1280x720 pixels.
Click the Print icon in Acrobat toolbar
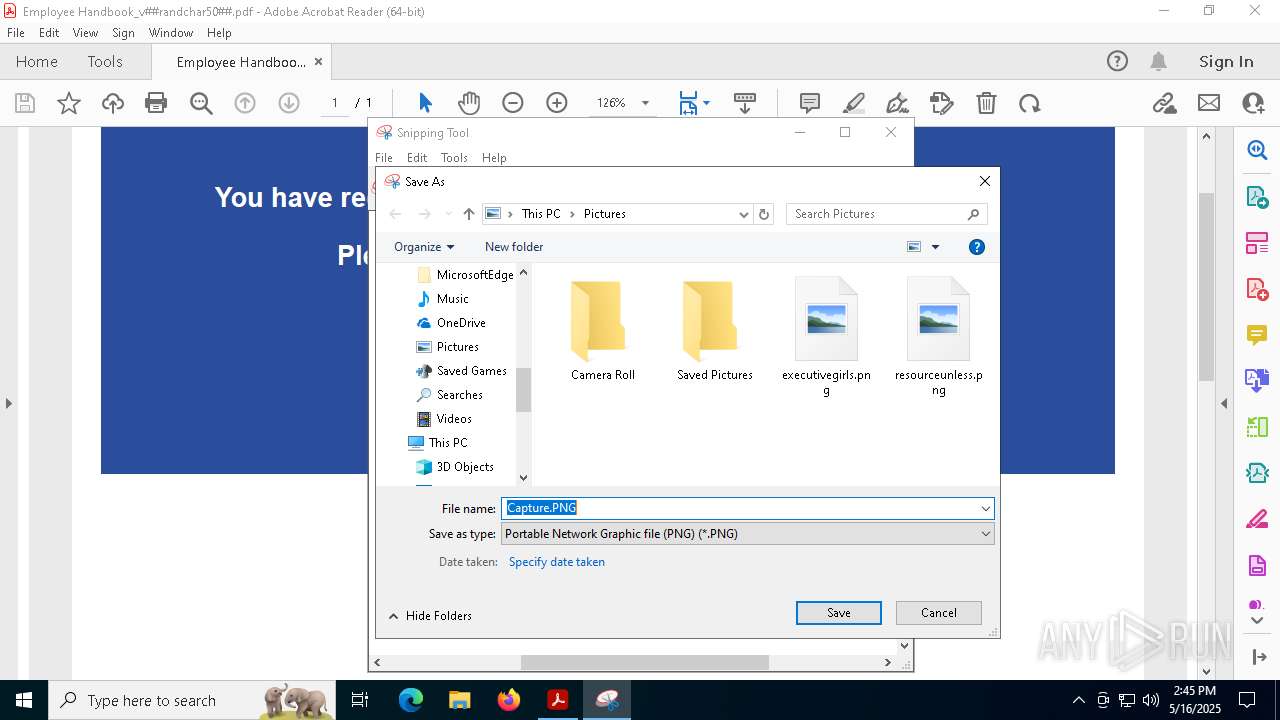(x=156, y=103)
